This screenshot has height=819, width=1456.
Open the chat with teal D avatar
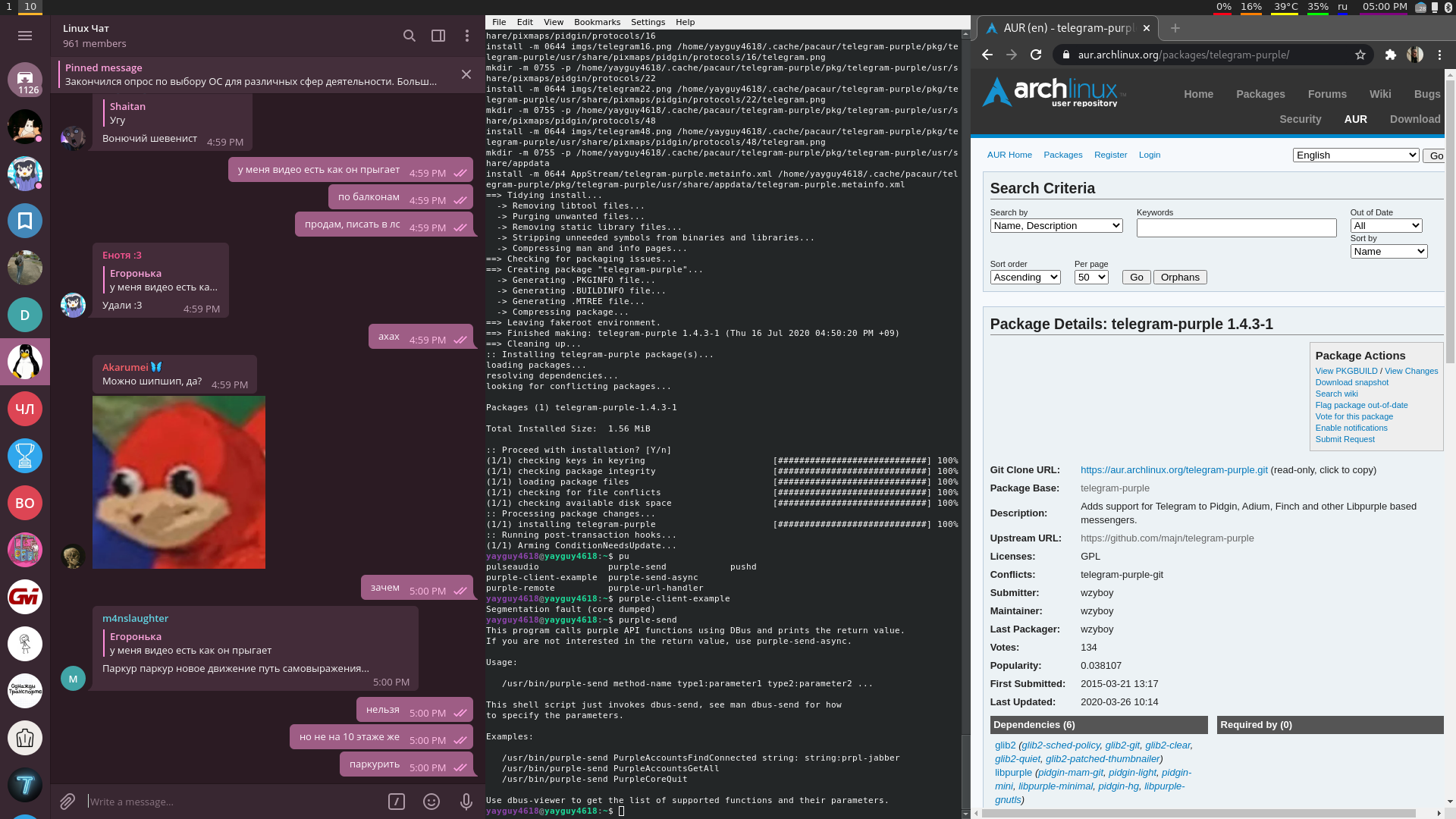click(25, 315)
